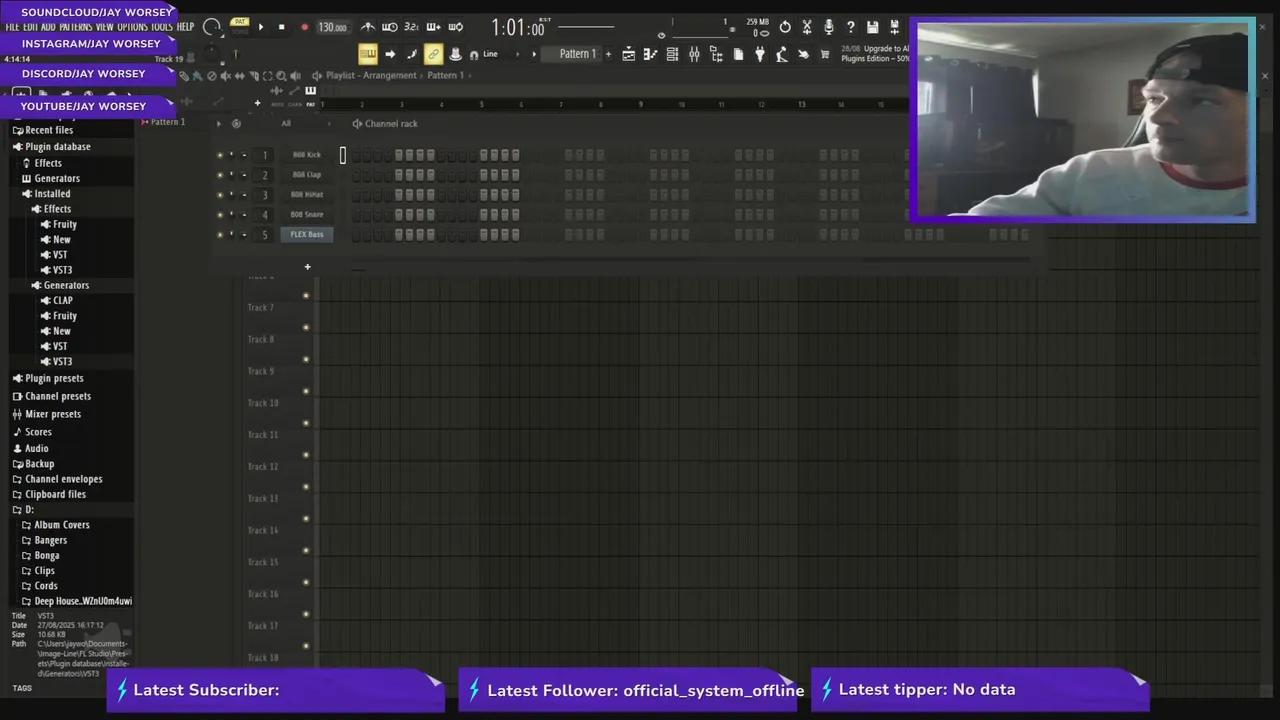Expand Plugin database in browser
Screen dimensions: 1280x720
point(58,147)
